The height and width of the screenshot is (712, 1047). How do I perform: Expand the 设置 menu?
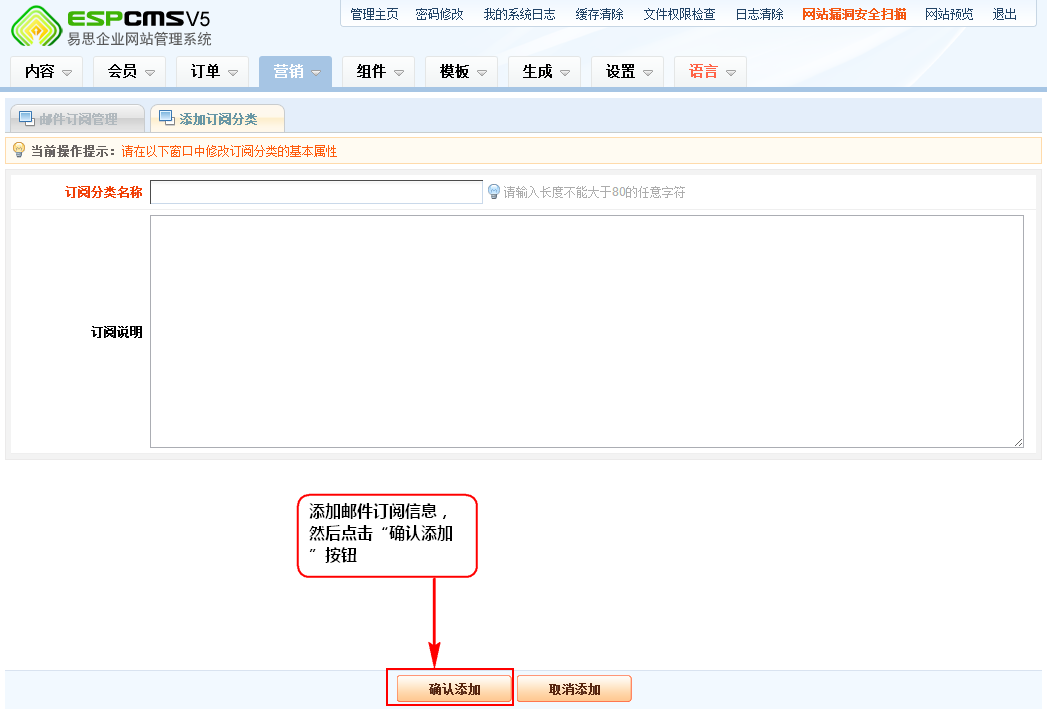[628, 71]
